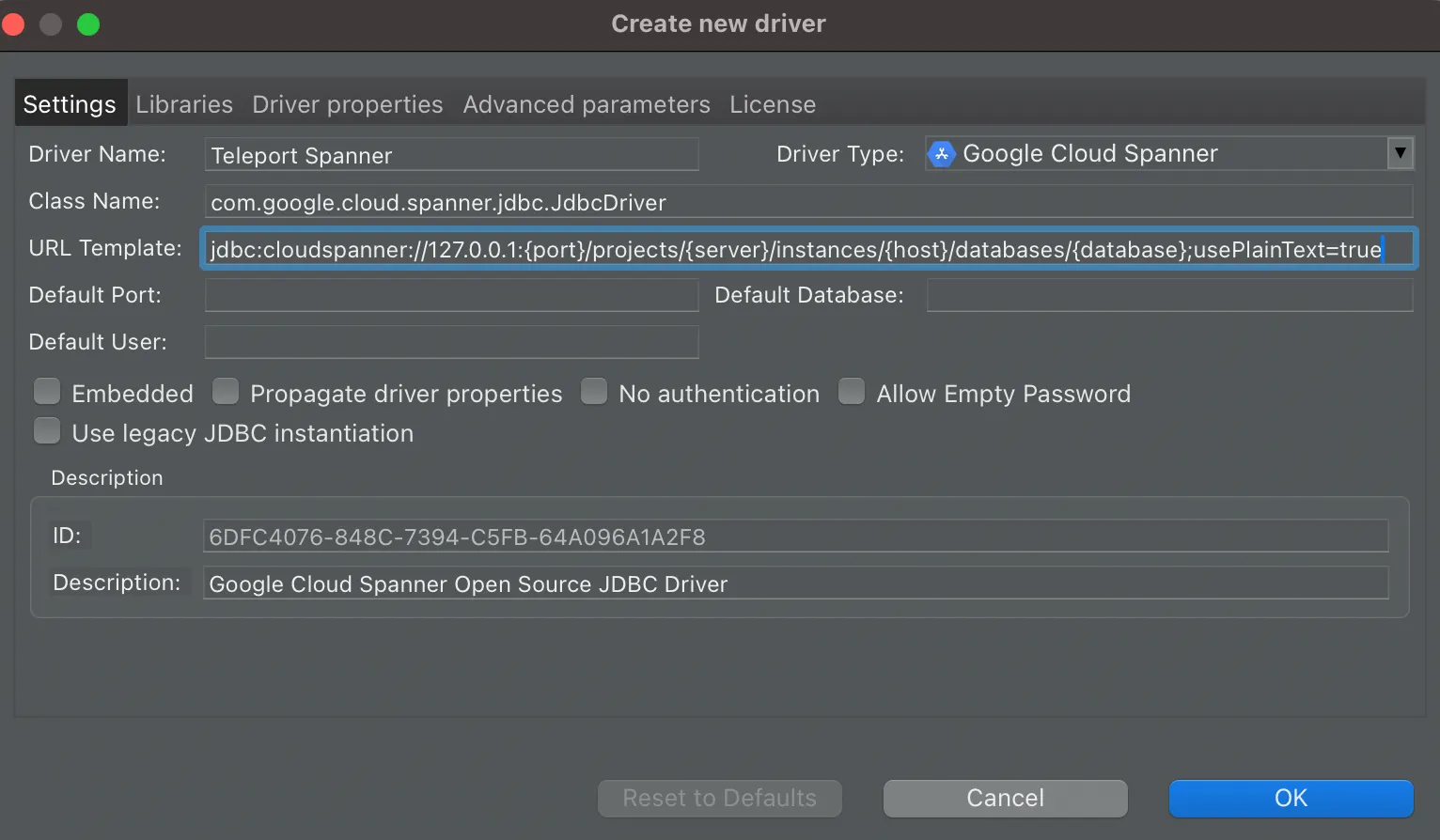Go to the License tab
This screenshot has height=840, width=1440.
[x=773, y=104]
